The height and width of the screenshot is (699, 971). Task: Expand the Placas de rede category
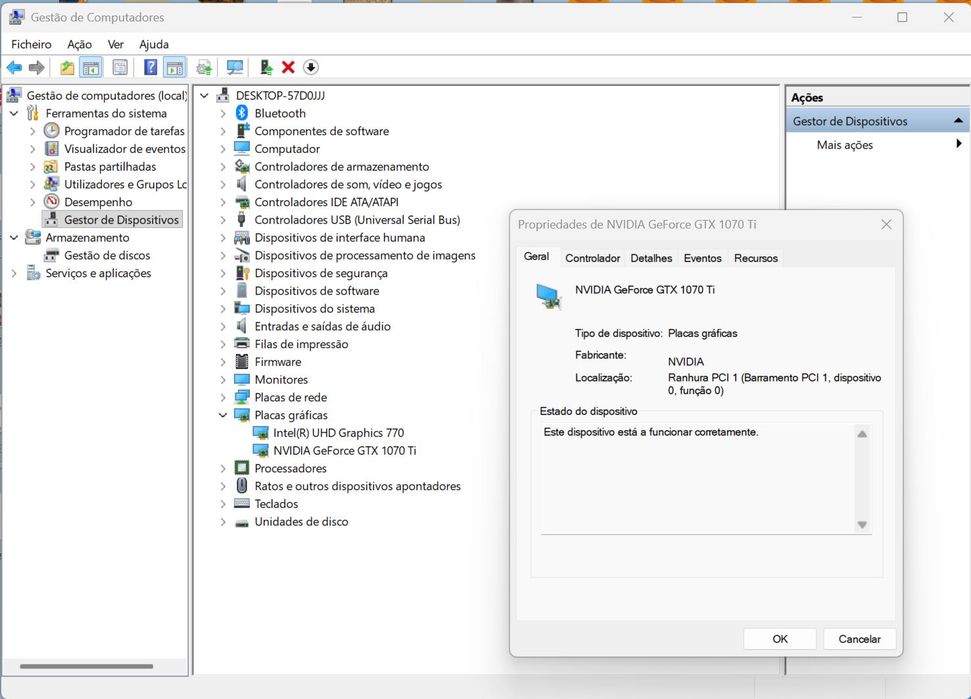[223, 397]
